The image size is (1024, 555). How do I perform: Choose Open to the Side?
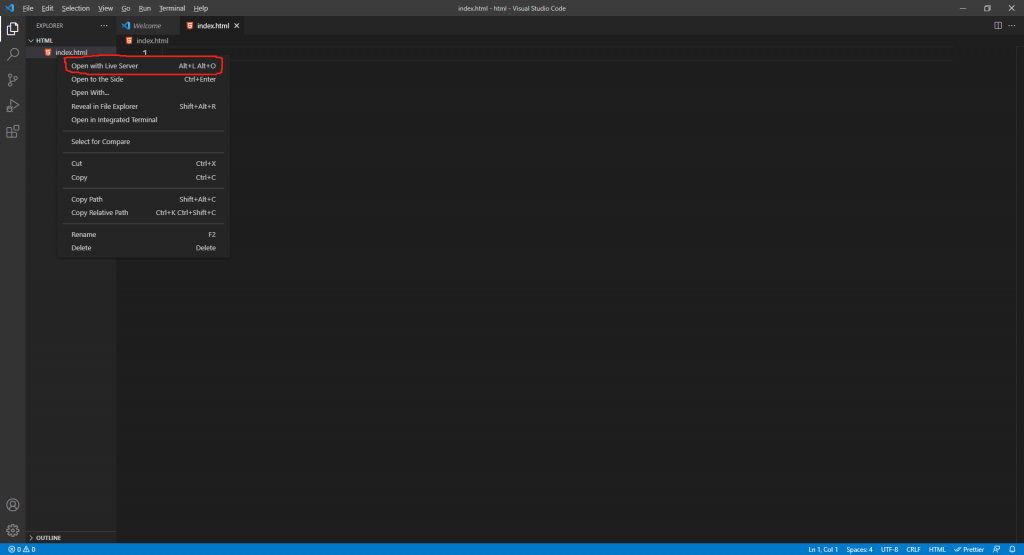click(x=143, y=79)
